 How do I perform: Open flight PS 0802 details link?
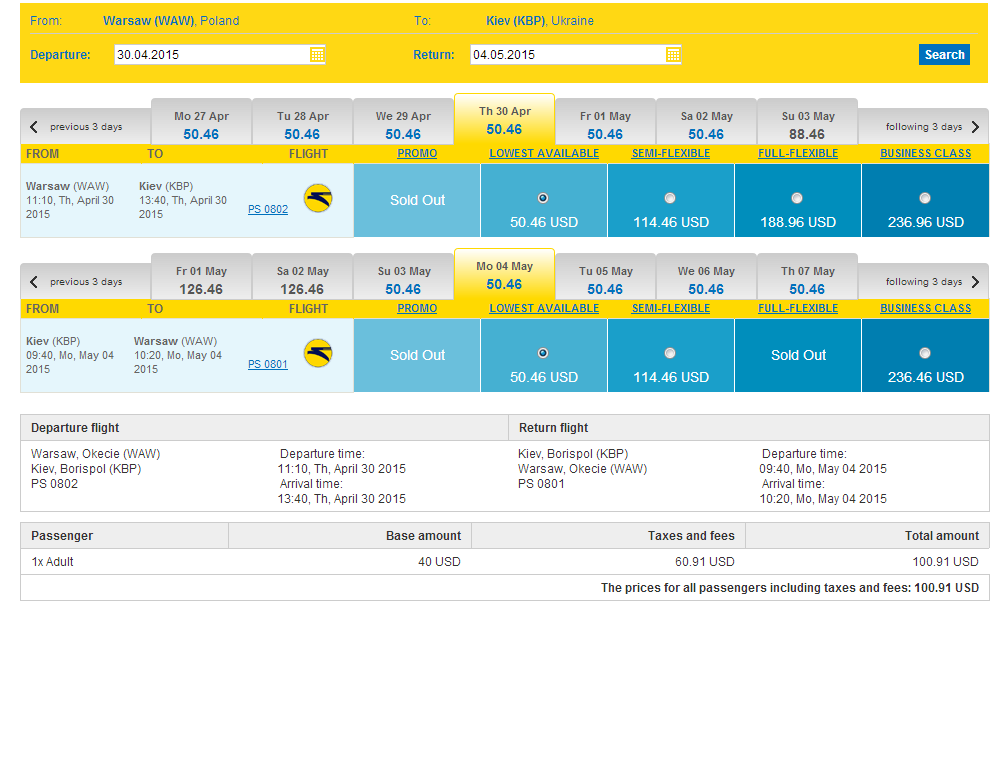268,209
